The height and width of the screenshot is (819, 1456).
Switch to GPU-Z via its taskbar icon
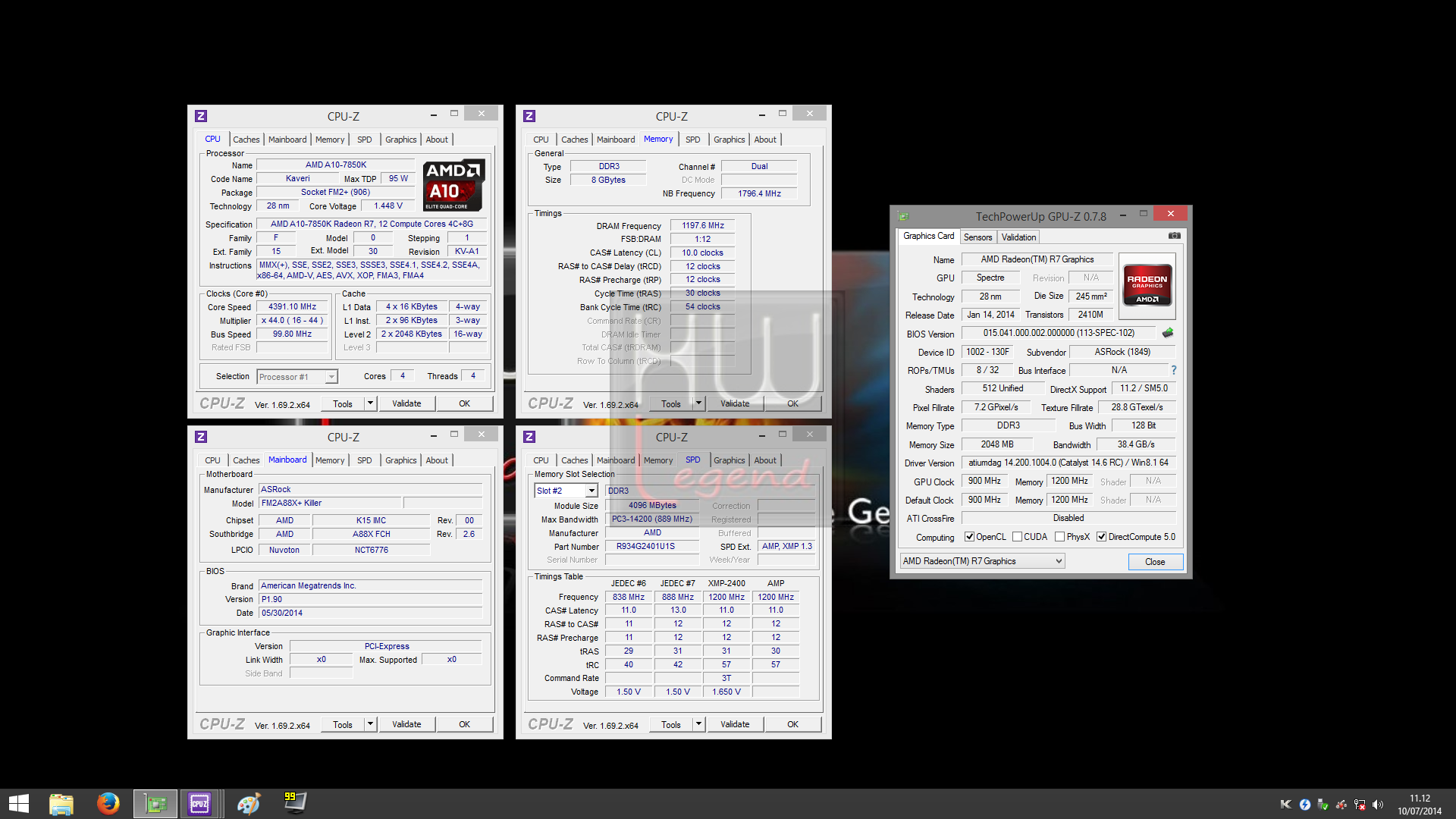(x=155, y=804)
